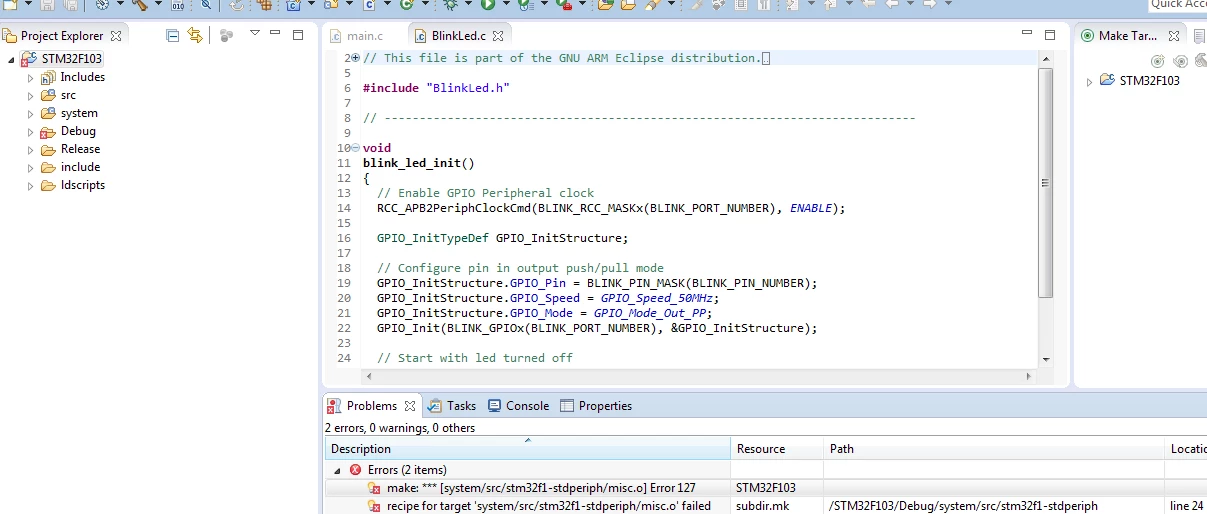Toggle Link with Editor in Project Explorer
1207x514 pixels.
195,35
